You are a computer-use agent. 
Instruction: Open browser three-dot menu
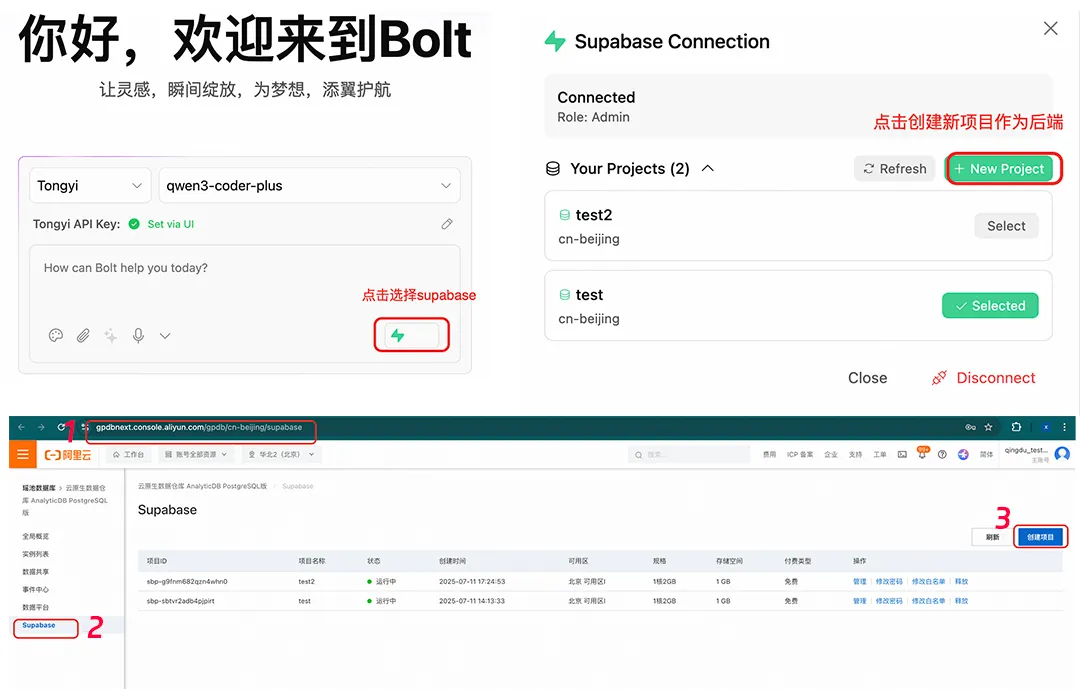pos(1064,427)
